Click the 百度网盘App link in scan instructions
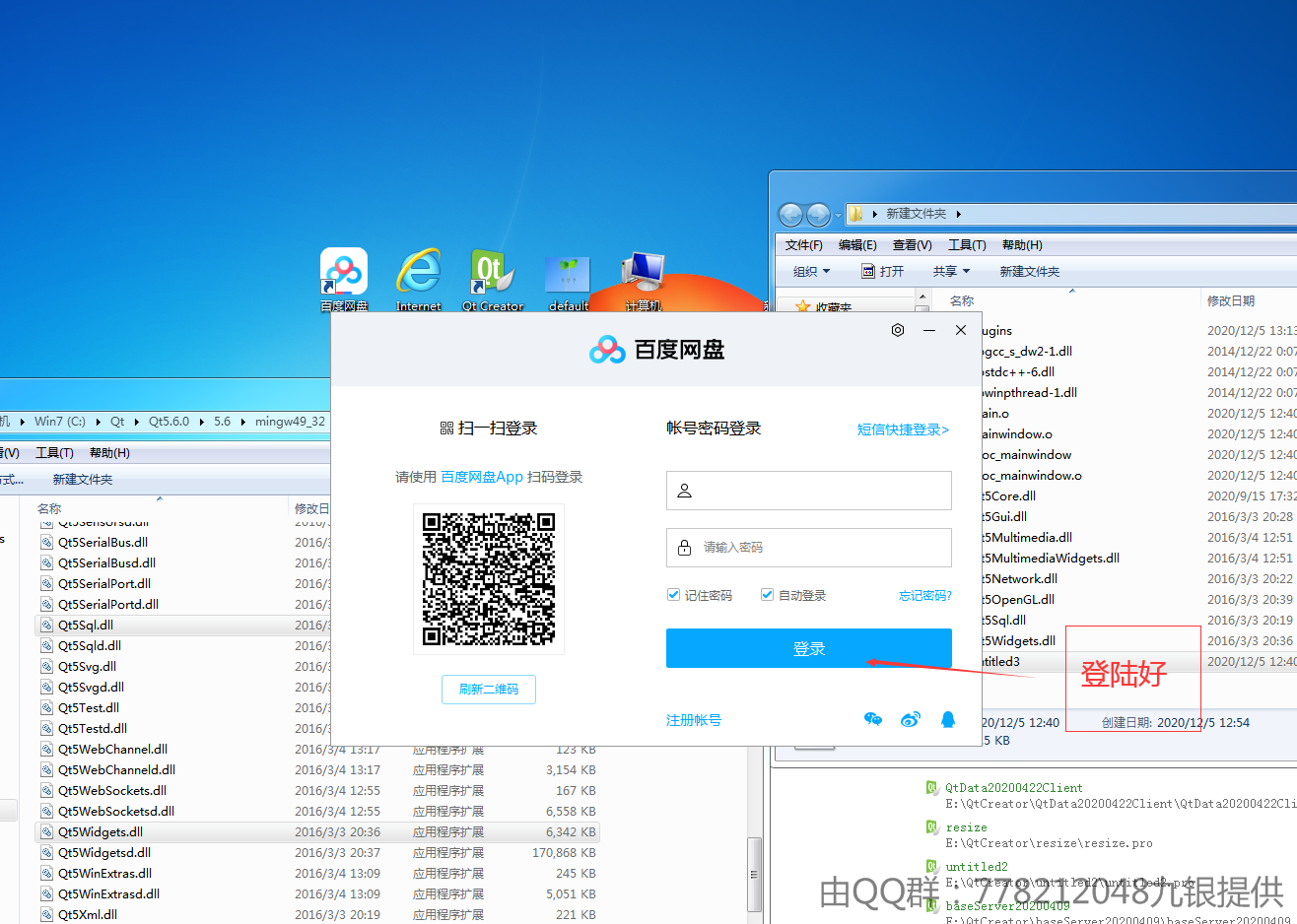 (x=482, y=477)
